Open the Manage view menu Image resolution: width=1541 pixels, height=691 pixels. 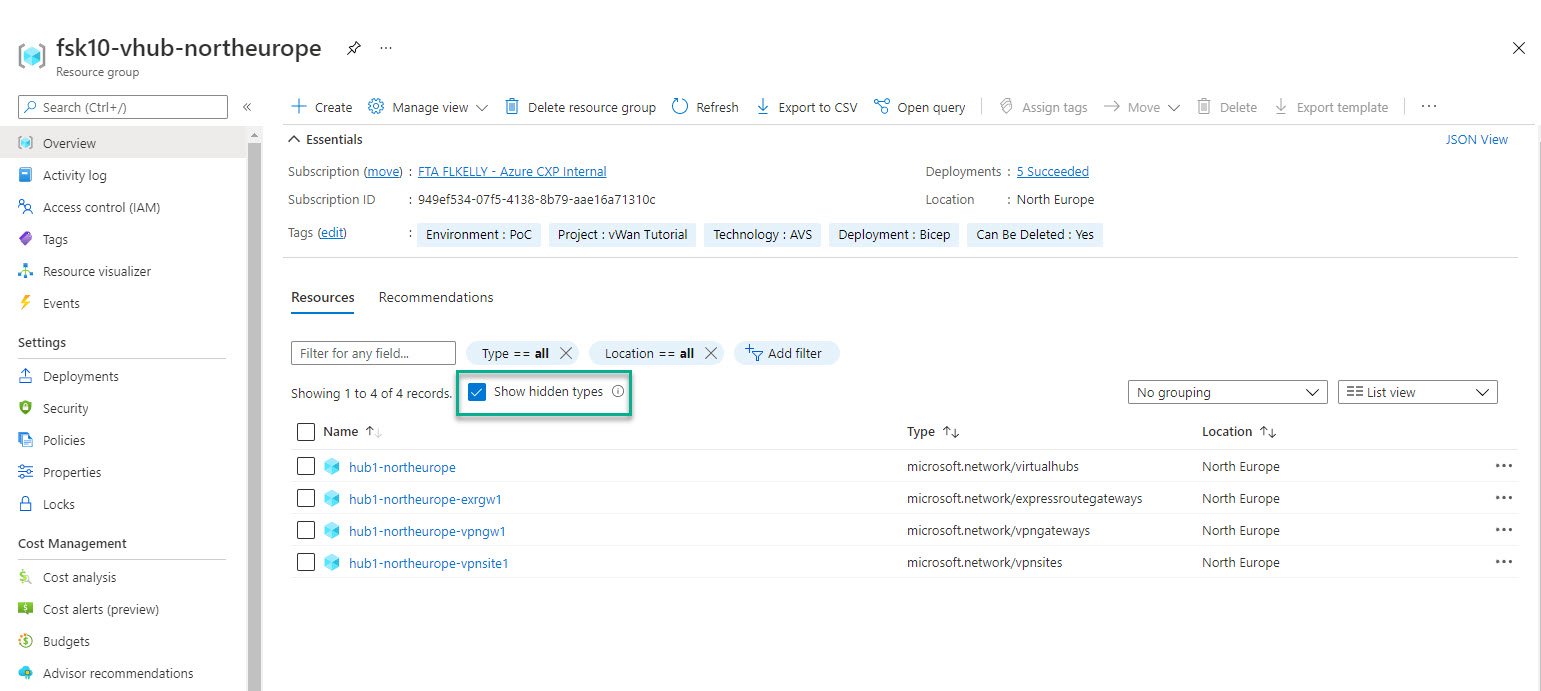427,106
